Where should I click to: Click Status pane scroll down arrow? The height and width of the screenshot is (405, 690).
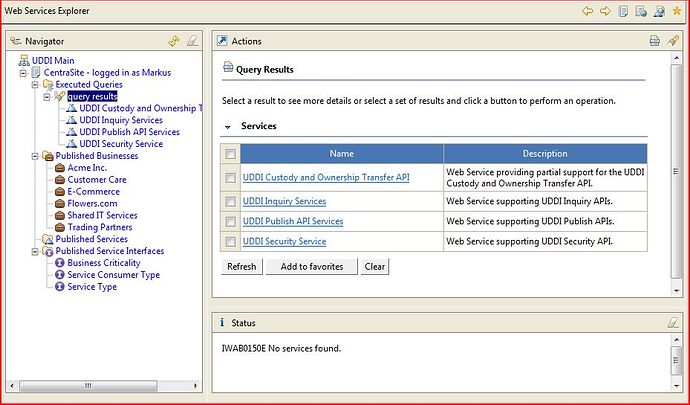[x=676, y=386]
